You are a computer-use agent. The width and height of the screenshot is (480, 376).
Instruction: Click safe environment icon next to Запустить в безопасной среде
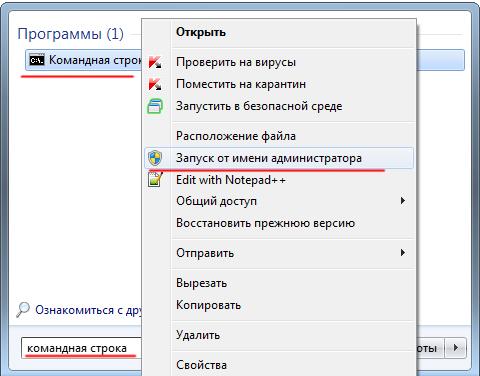pyautogui.click(x=155, y=106)
